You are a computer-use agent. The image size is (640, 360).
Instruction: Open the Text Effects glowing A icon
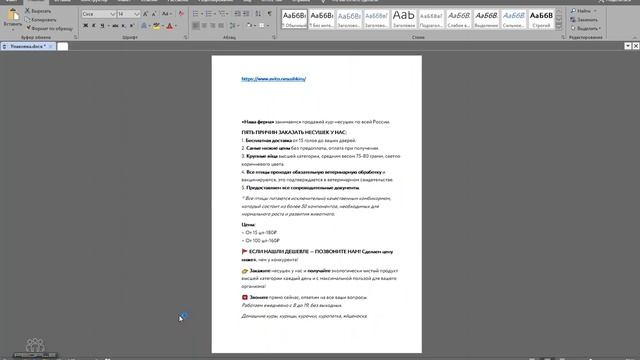coord(144,26)
